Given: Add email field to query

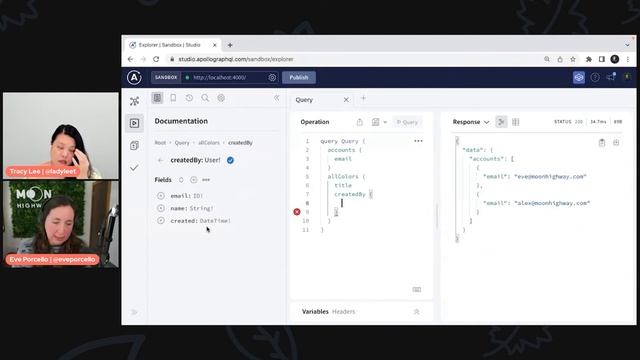Looking at the screenshot, I should tap(161, 196).
